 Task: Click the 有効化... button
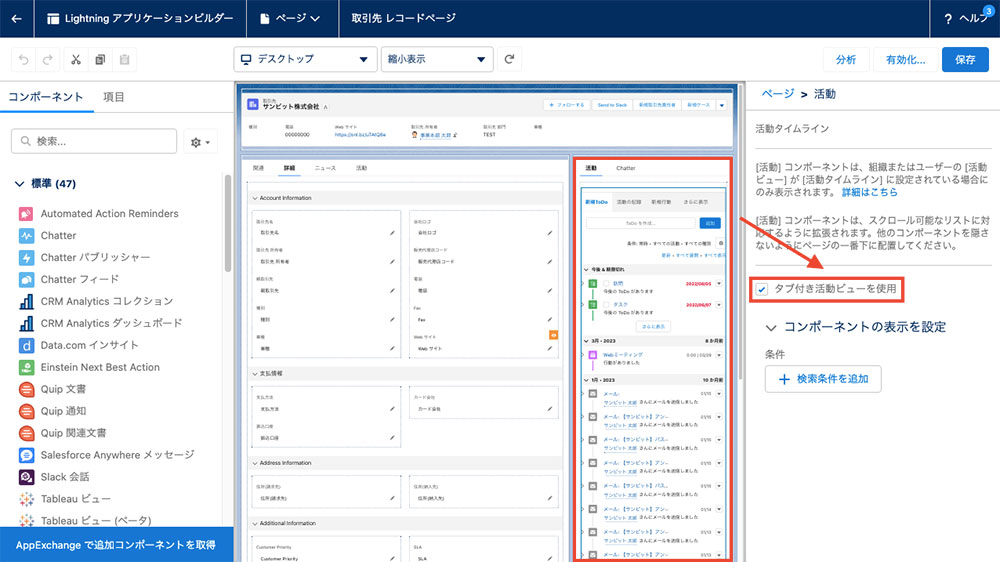coord(906,59)
